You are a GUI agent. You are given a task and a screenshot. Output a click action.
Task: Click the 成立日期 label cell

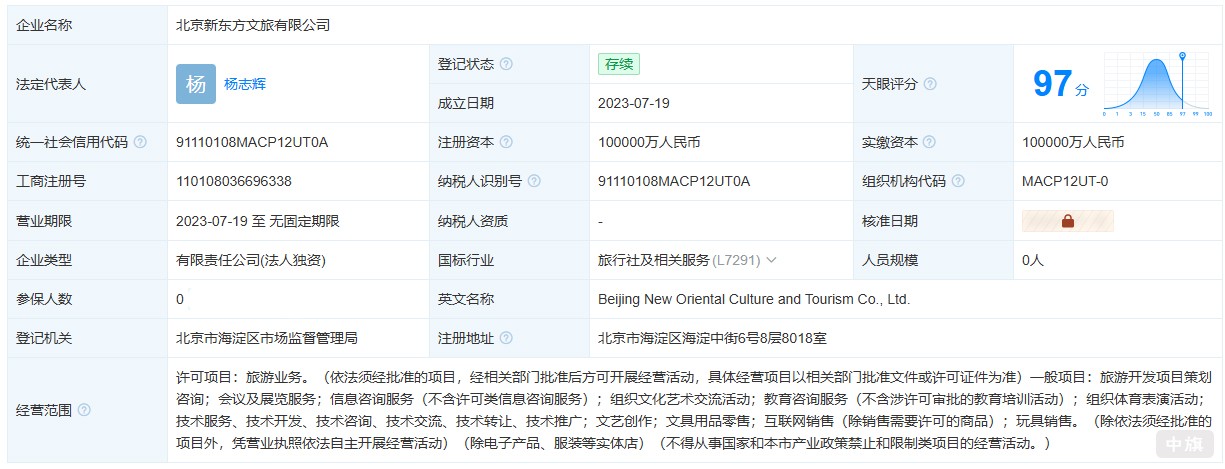pos(509,103)
